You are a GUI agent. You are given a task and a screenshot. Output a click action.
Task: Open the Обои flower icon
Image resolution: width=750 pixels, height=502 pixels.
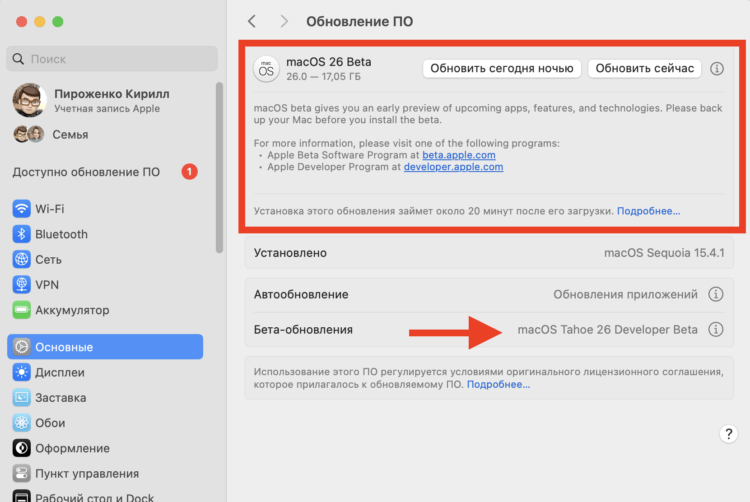[22, 423]
